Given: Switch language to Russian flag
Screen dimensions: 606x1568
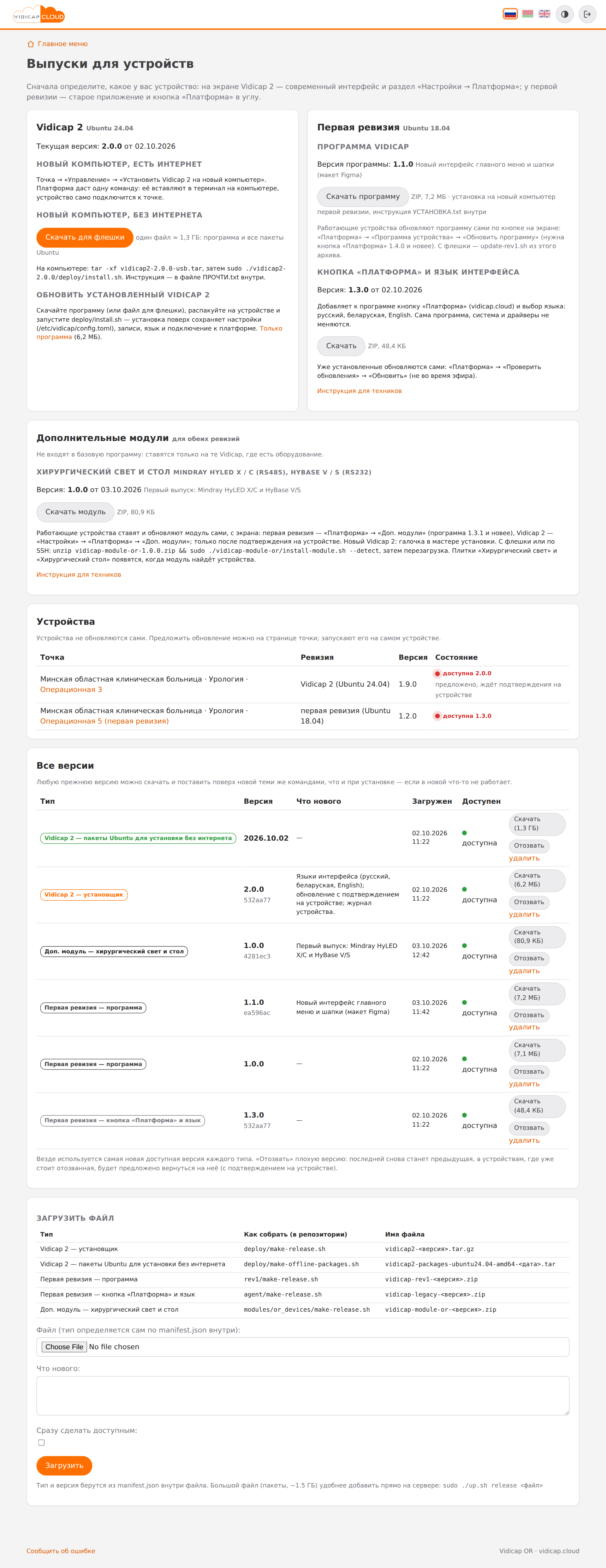Looking at the screenshot, I should [510, 14].
